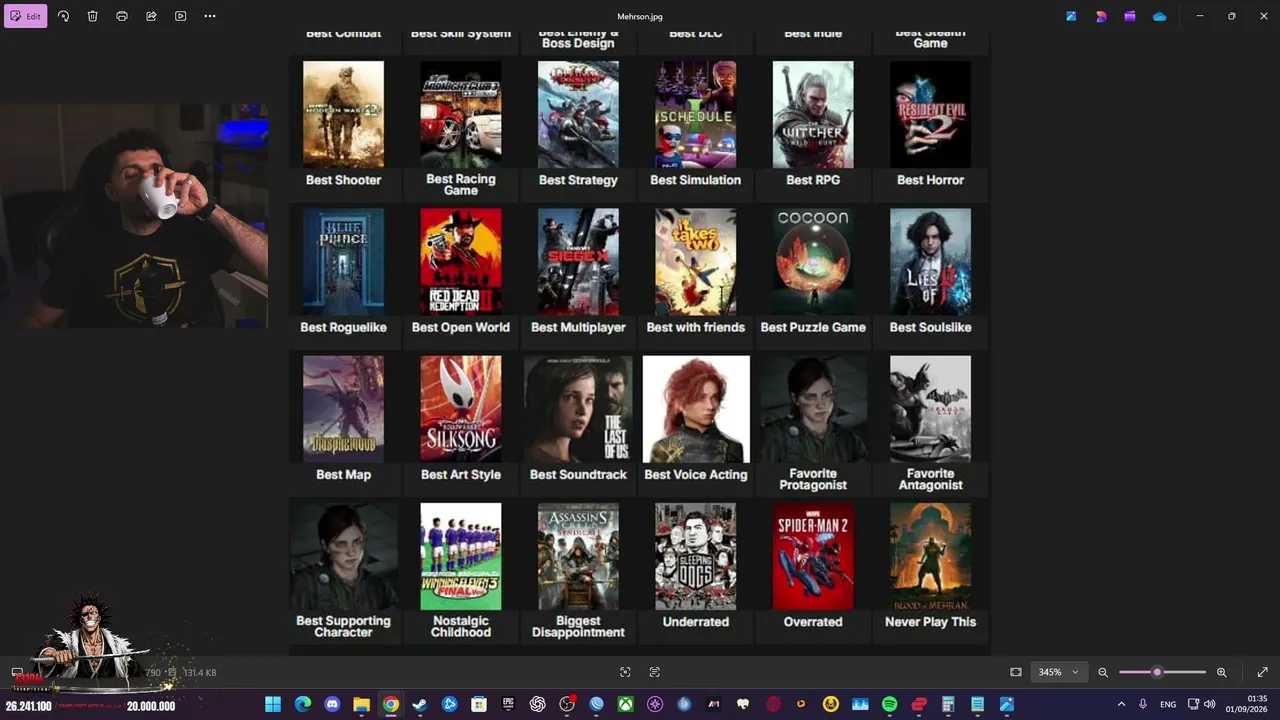Switch input language via ENG indicator
The height and width of the screenshot is (720, 1280).
pyautogui.click(x=1168, y=704)
